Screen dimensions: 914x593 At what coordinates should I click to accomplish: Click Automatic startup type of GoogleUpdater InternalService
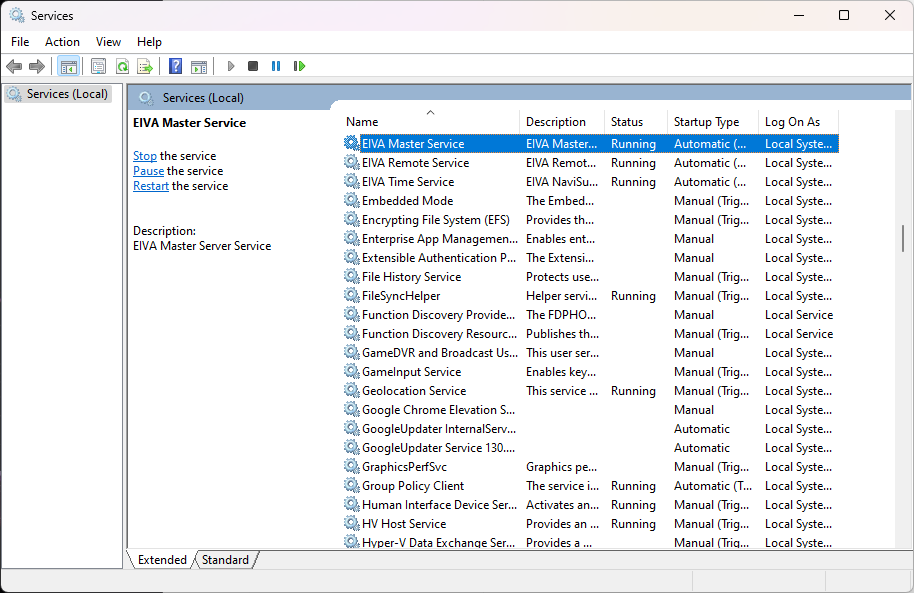702,429
